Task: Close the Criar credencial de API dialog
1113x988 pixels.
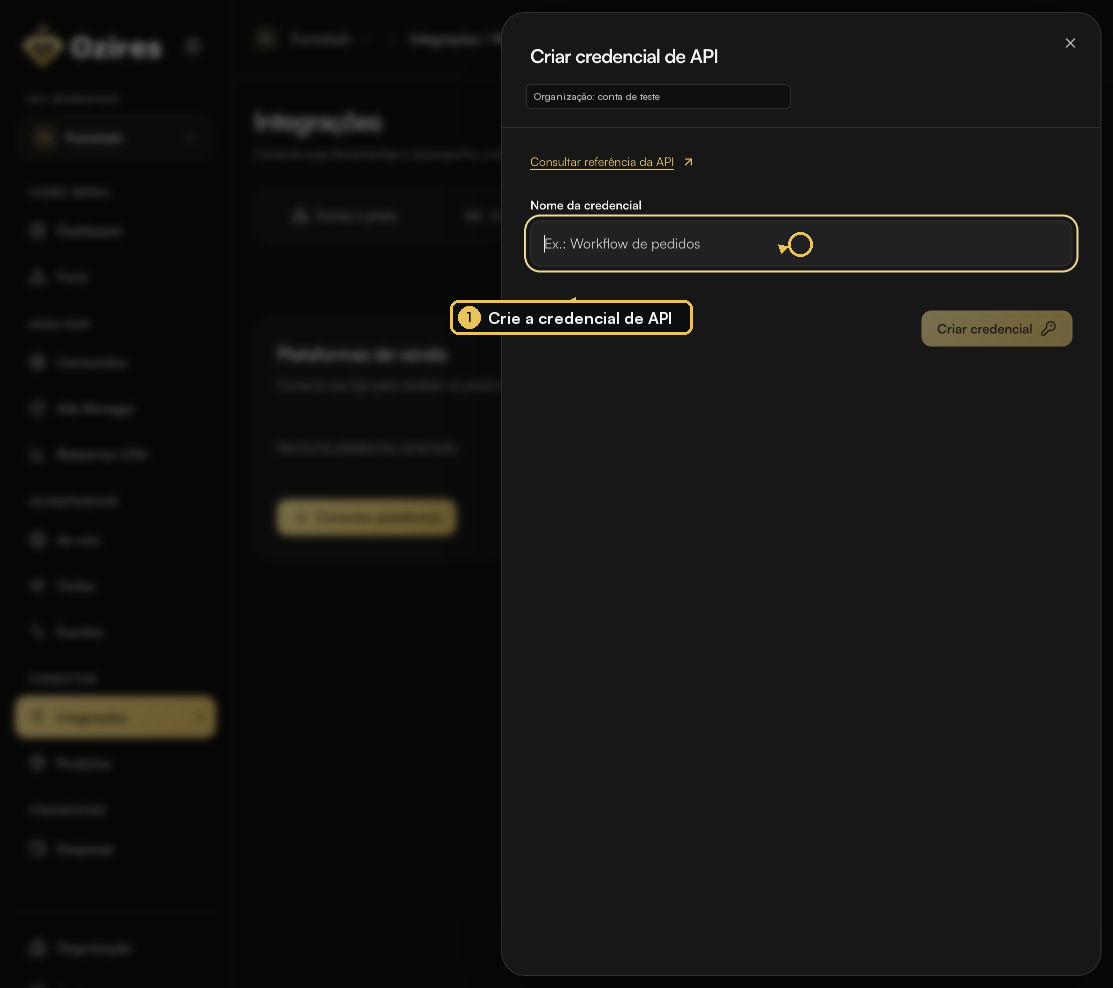Action: [1070, 43]
